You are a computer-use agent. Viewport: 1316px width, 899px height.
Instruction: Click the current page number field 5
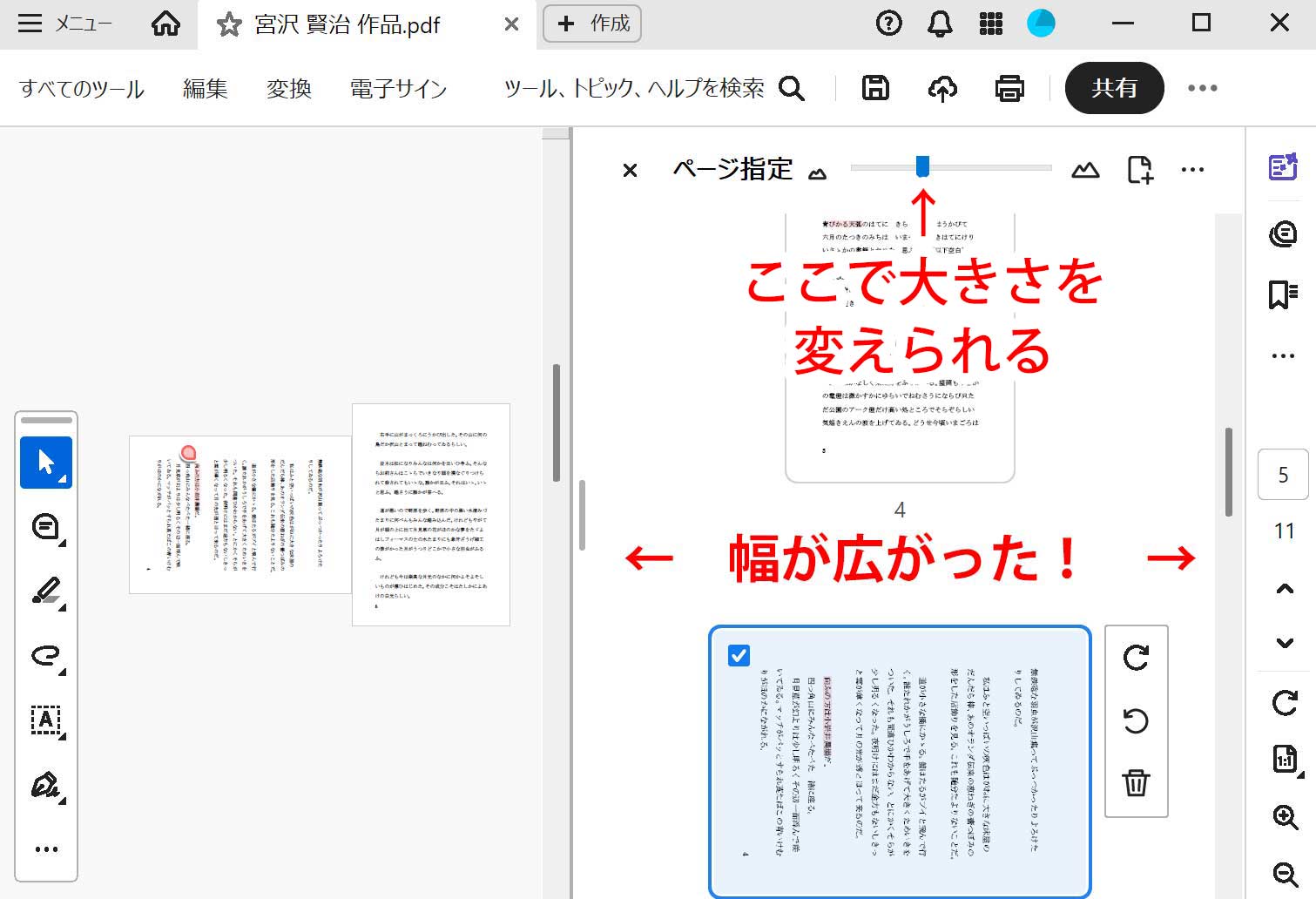coord(1283,475)
